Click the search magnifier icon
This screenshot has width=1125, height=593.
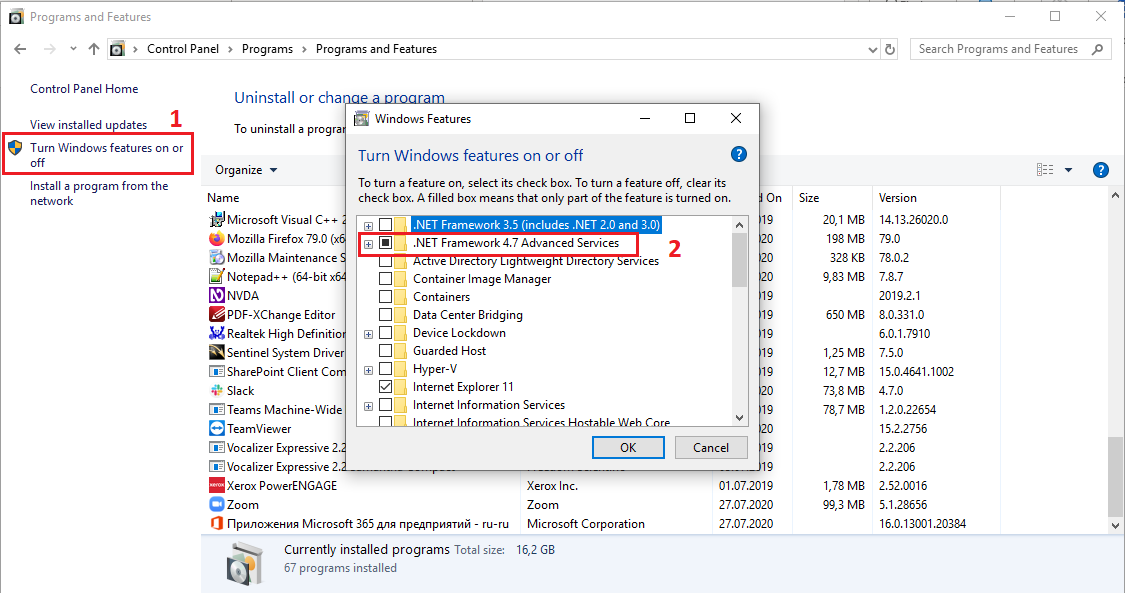pyautogui.click(x=1097, y=49)
